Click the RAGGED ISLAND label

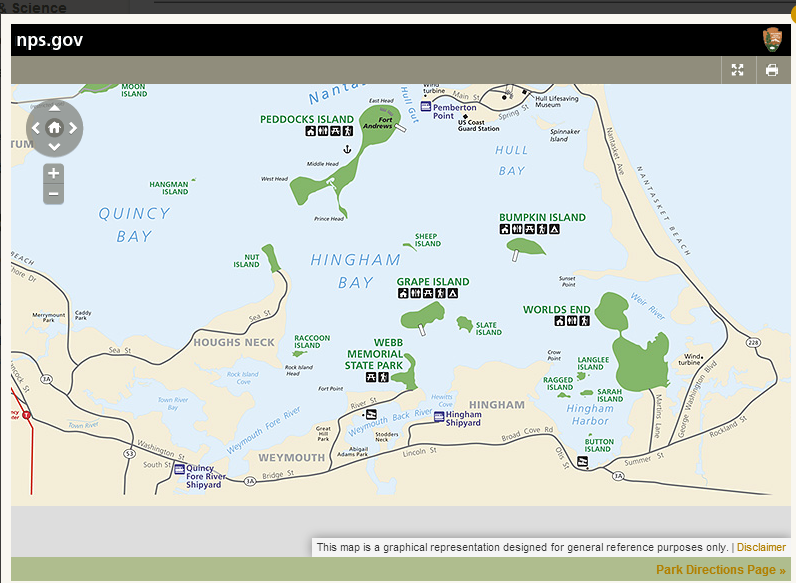click(558, 383)
